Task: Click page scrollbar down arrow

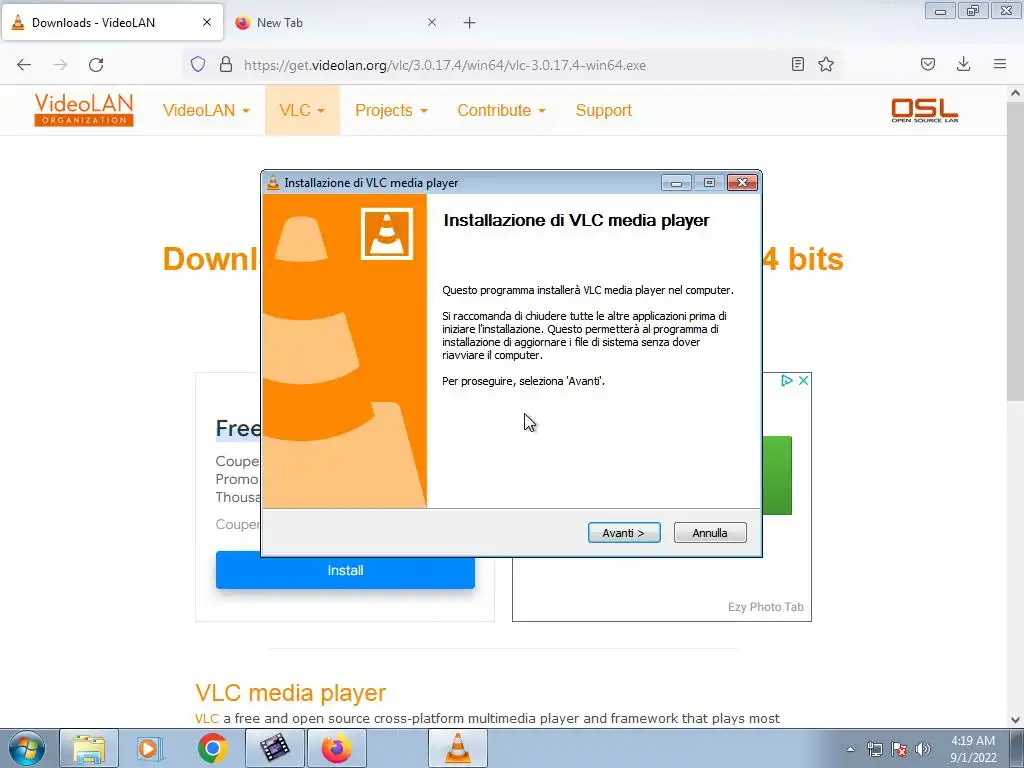Action: tap(1016, 720)
